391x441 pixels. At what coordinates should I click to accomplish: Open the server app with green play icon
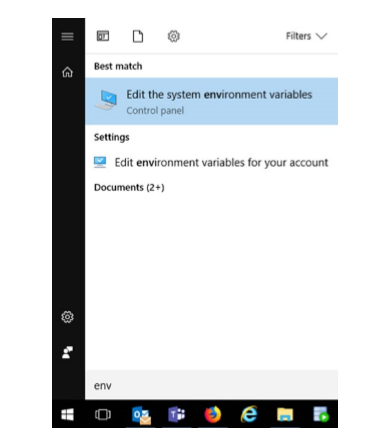coord(321,414)
